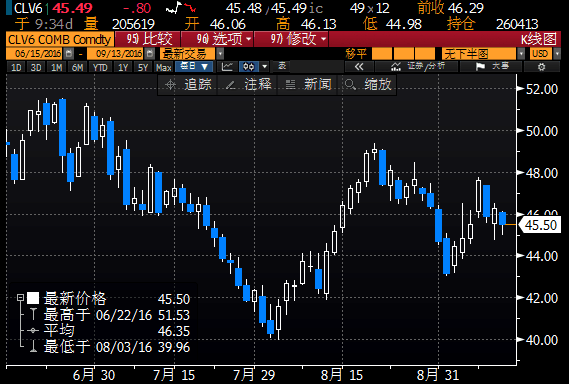Click the 7月 29 date axis label
Screen dimensions: 569x384
[254, 375]
